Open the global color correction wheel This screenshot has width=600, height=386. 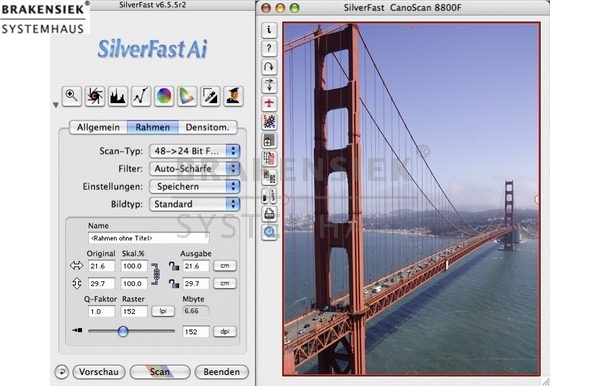tap(164, 96)
